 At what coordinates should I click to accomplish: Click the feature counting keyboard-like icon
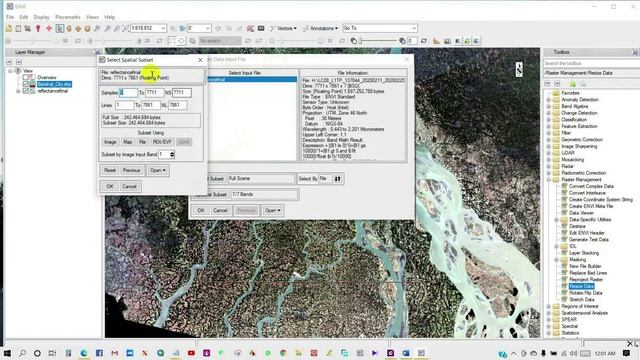tap(261, 28)
